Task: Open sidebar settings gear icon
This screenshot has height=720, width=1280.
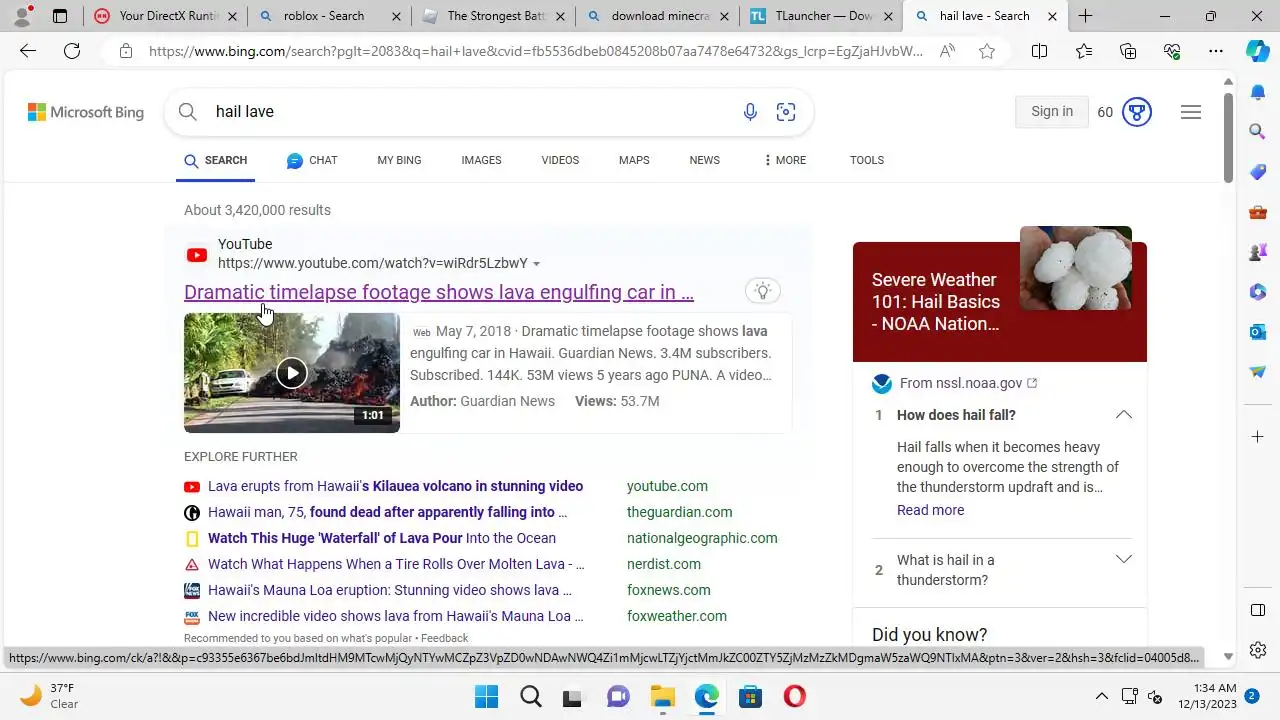Action: (x=1258, y=650)
